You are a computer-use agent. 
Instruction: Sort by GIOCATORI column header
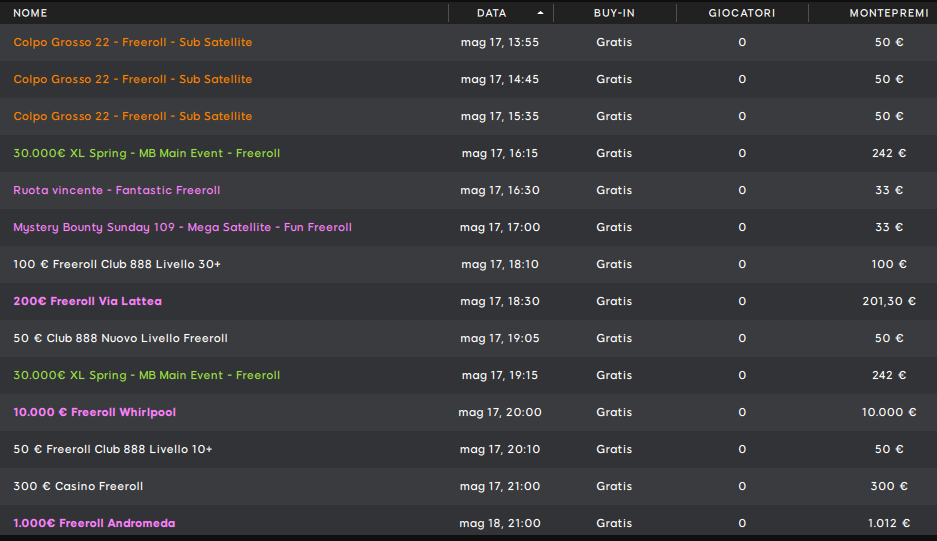coord(742,13)
